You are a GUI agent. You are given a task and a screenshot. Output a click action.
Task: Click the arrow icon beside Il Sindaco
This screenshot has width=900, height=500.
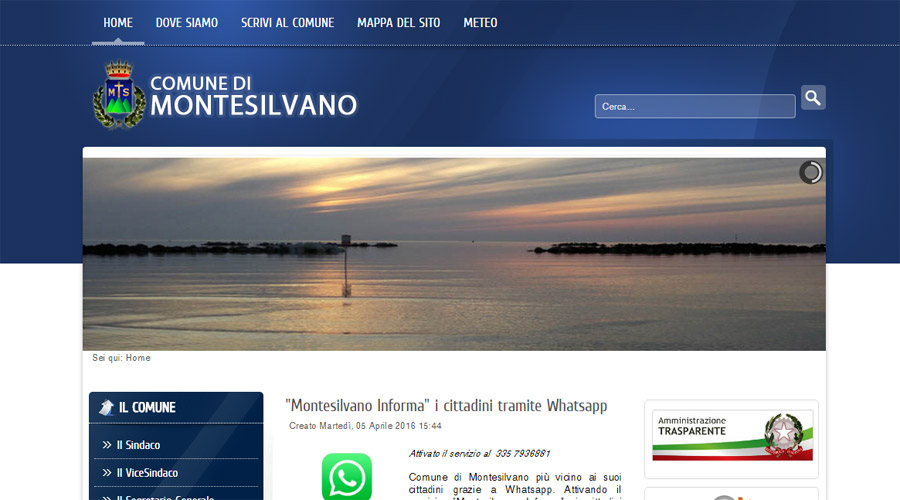pos(107,445)
